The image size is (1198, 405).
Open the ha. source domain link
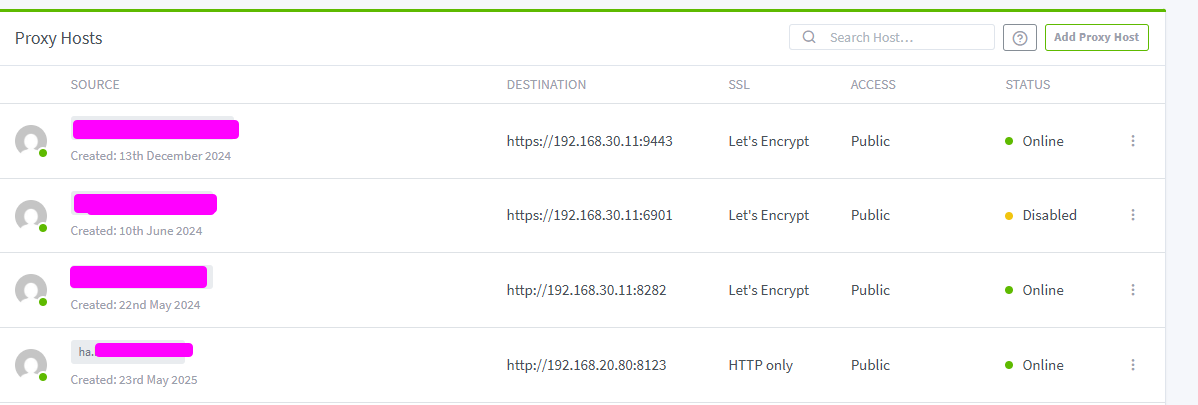(x=131, y=352)
